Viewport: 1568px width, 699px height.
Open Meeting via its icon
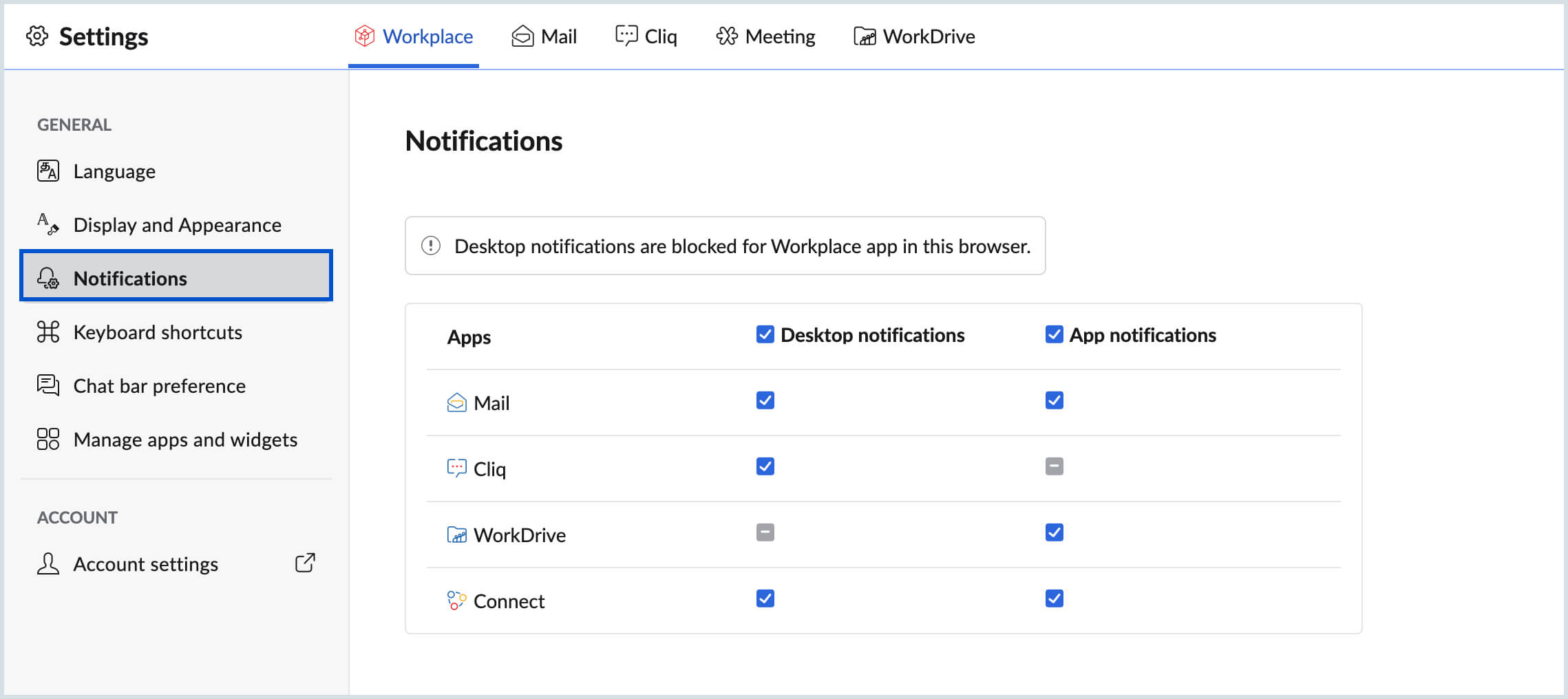tap(728, 36)
